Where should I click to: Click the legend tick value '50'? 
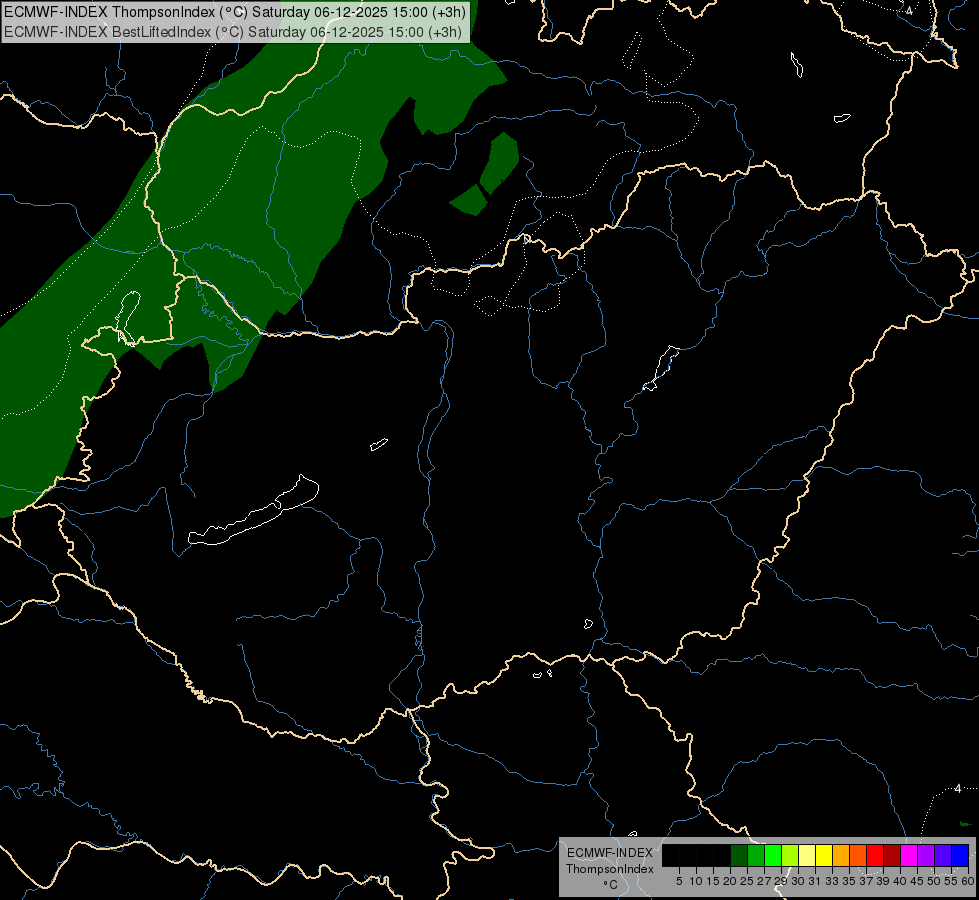934,881
